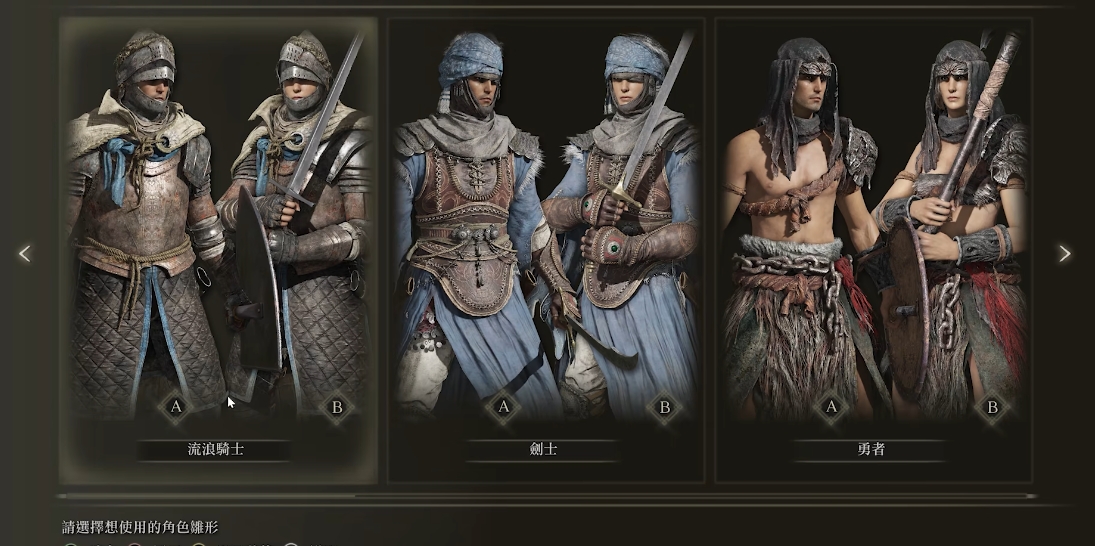Go to previous classes with left arrow
1095x546 pixels.
tap(24, 253)
